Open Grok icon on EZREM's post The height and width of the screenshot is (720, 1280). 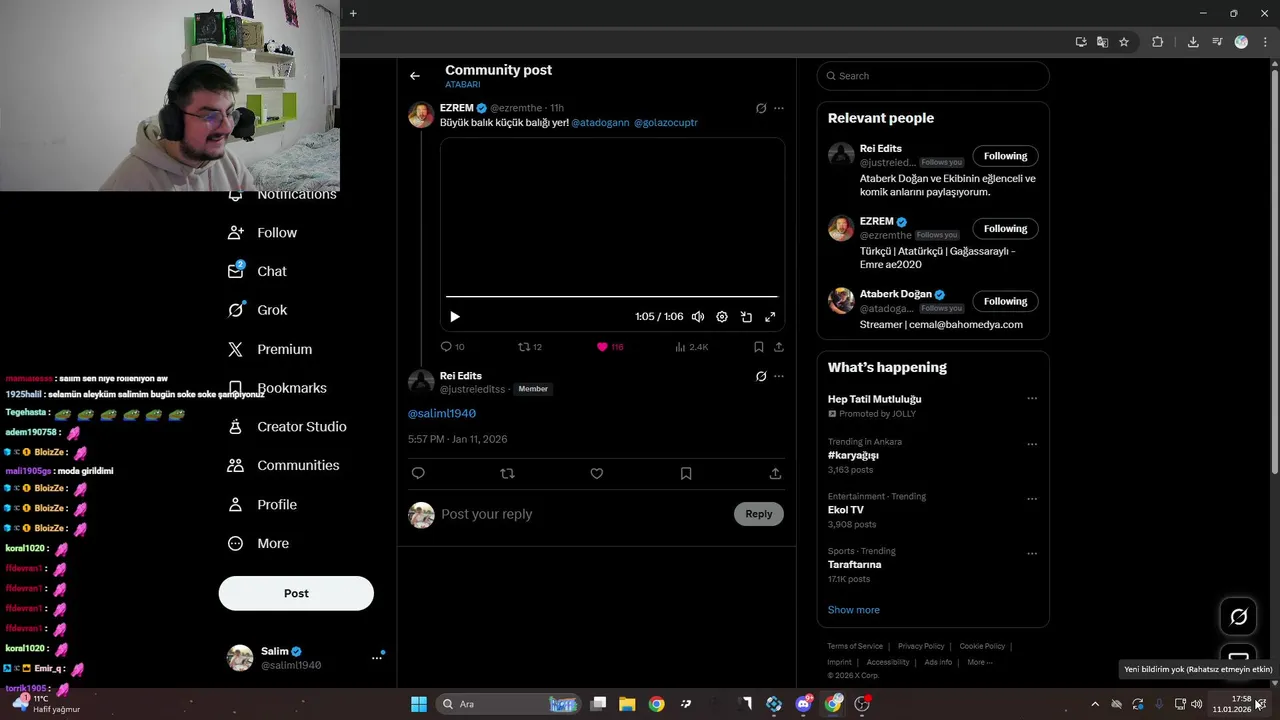pos(761,108)
